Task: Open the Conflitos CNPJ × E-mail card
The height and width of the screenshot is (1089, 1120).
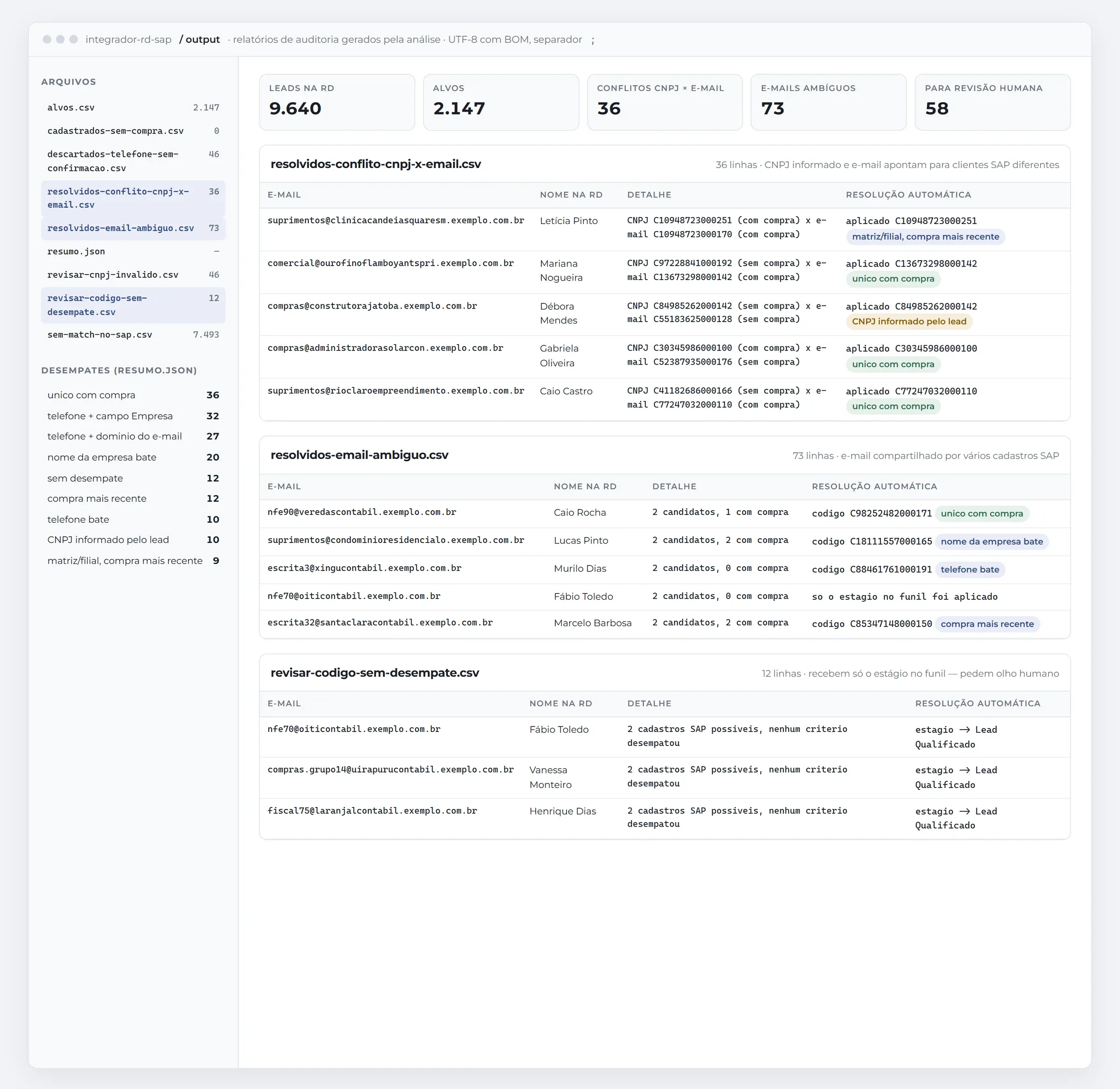Action: [x=665, y=102]
